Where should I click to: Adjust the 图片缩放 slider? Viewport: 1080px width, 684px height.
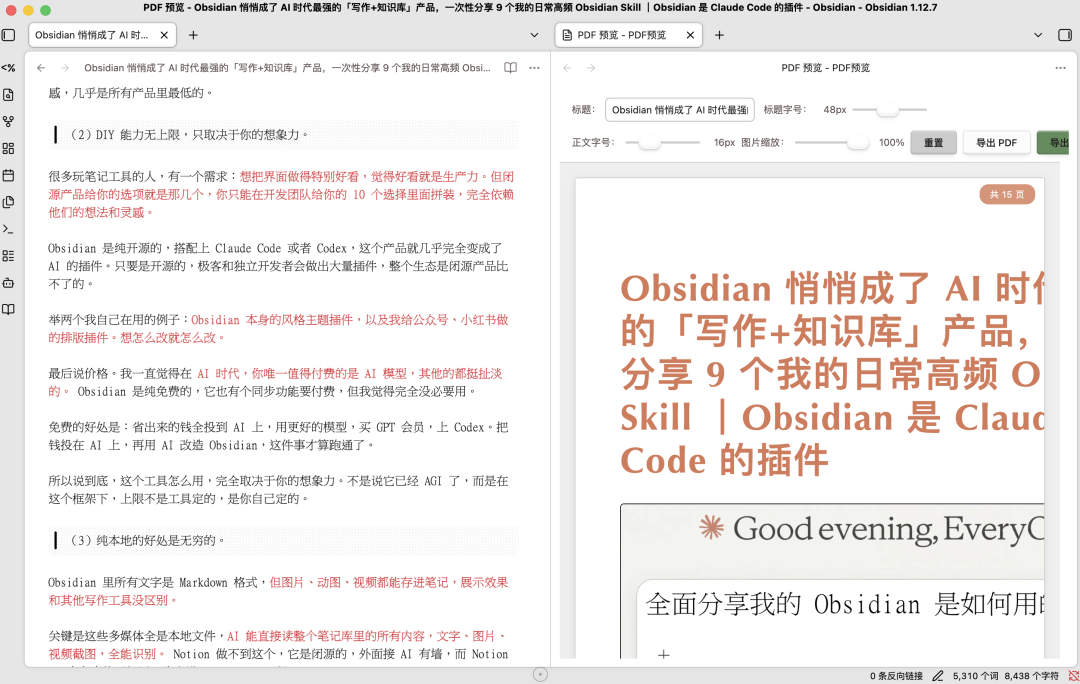pos(832,143)
